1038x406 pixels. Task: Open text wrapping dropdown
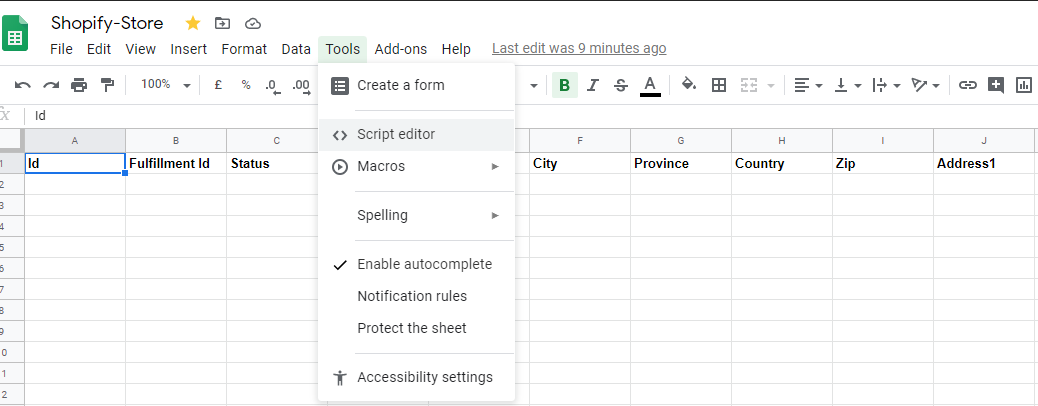click(886, 85)
